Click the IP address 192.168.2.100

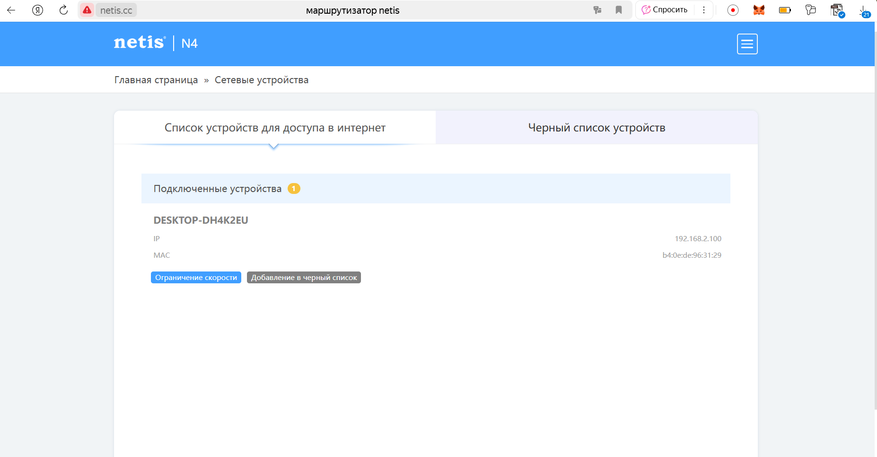(x=697, y=238)
